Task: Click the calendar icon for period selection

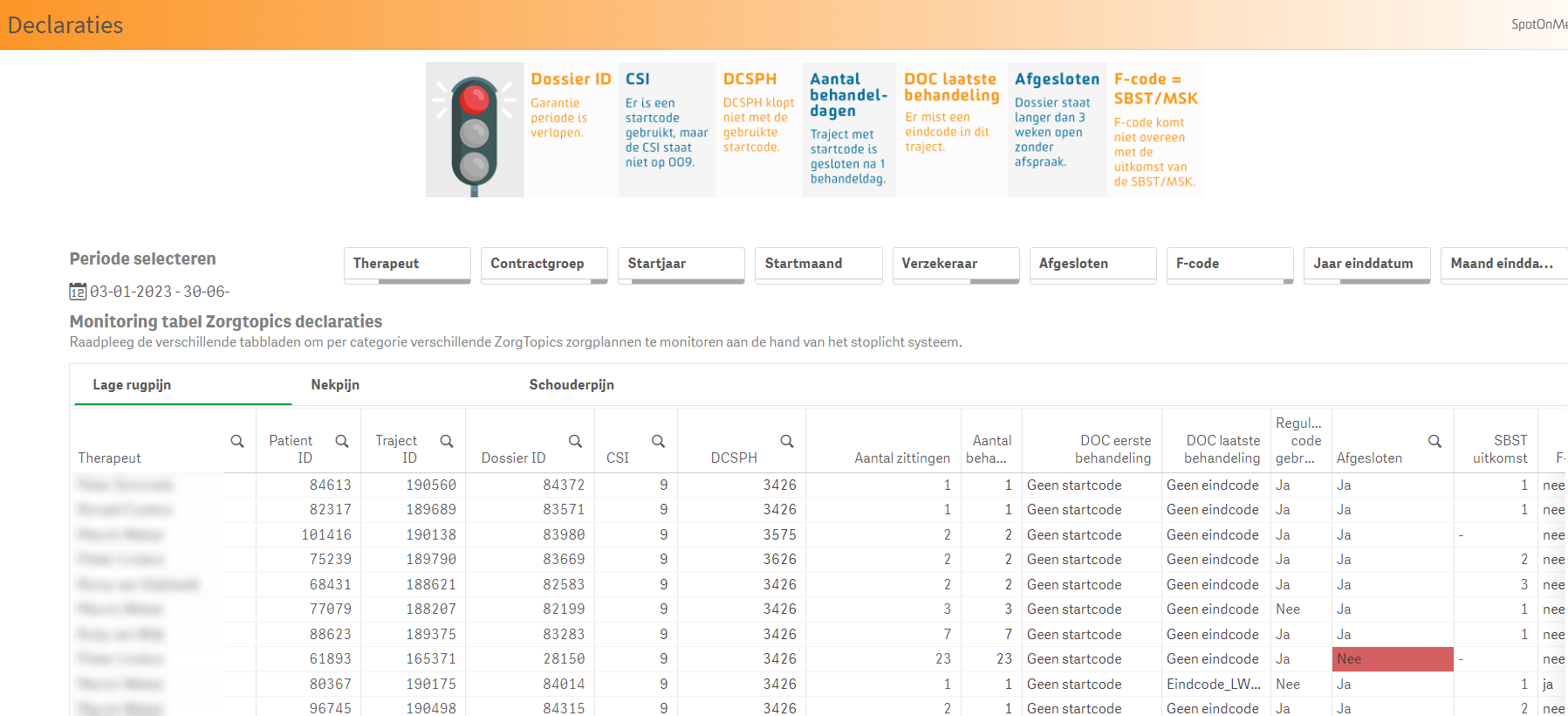Action: tap(78, 292)
